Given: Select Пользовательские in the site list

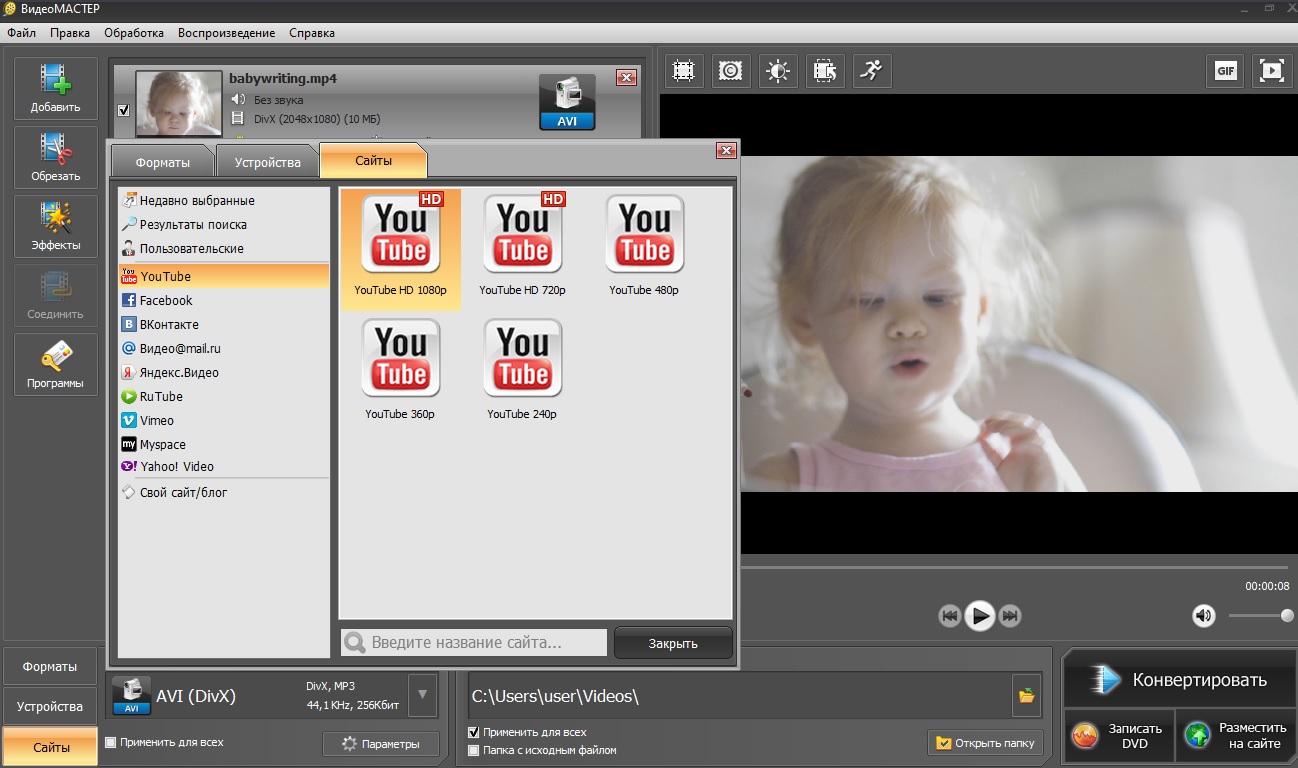Looking at the screenshot, I should tap(224, 249).
